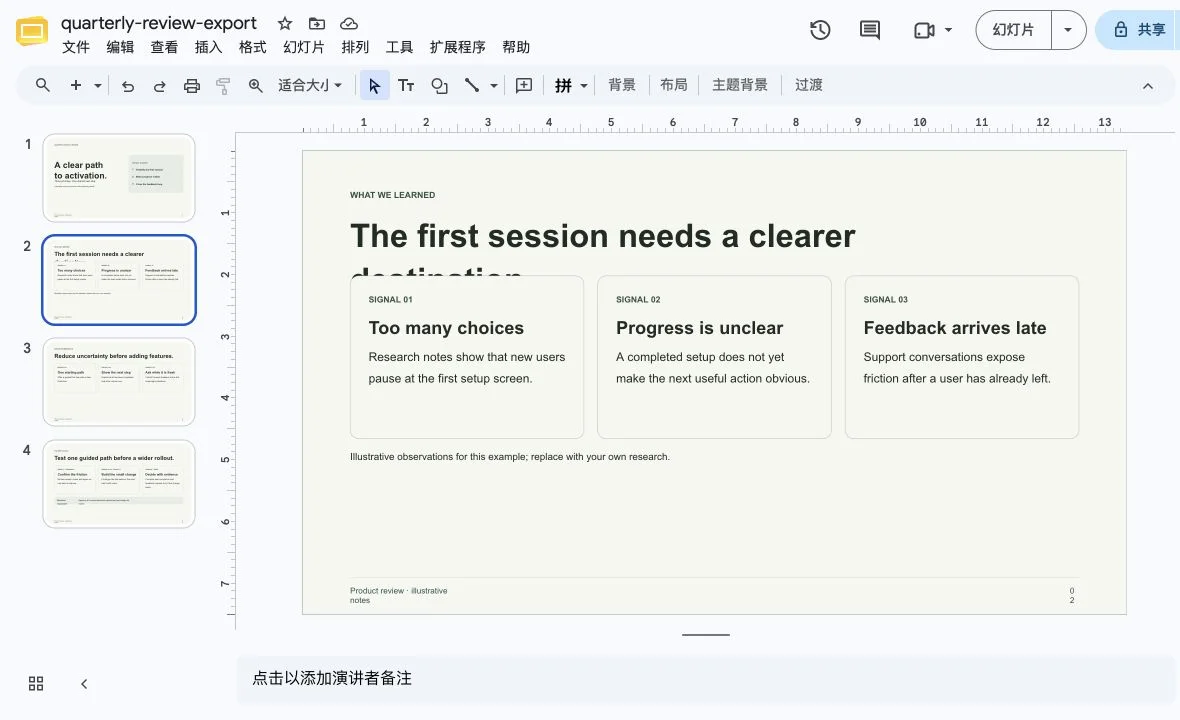This screenshot has width=1180, height=720.
Task: Select slide 4 thumbnail
Action: pyautogui.click(x=119, y=484)
